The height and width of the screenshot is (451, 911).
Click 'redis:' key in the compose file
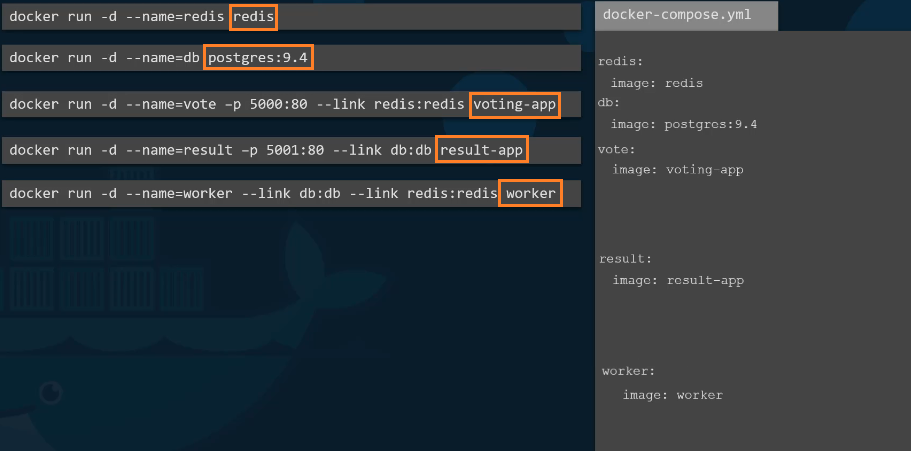click(621, 62)
